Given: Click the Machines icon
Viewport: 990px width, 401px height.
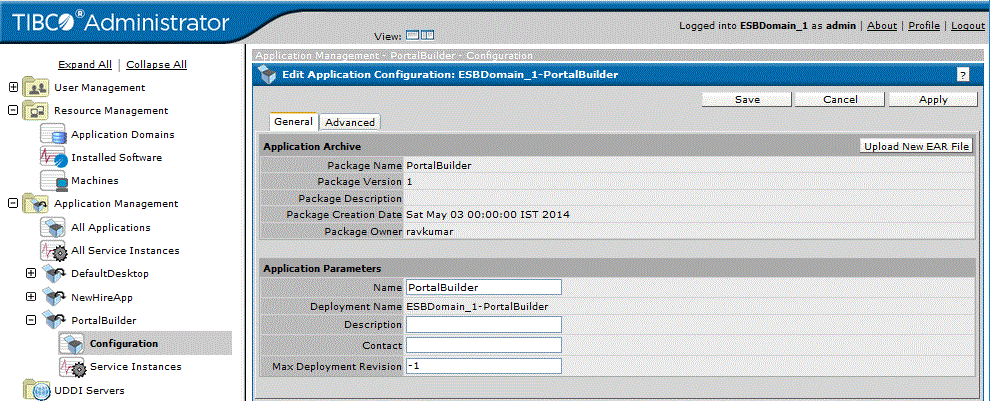Looking at the screenshot, I should click(x=54, y=180).
